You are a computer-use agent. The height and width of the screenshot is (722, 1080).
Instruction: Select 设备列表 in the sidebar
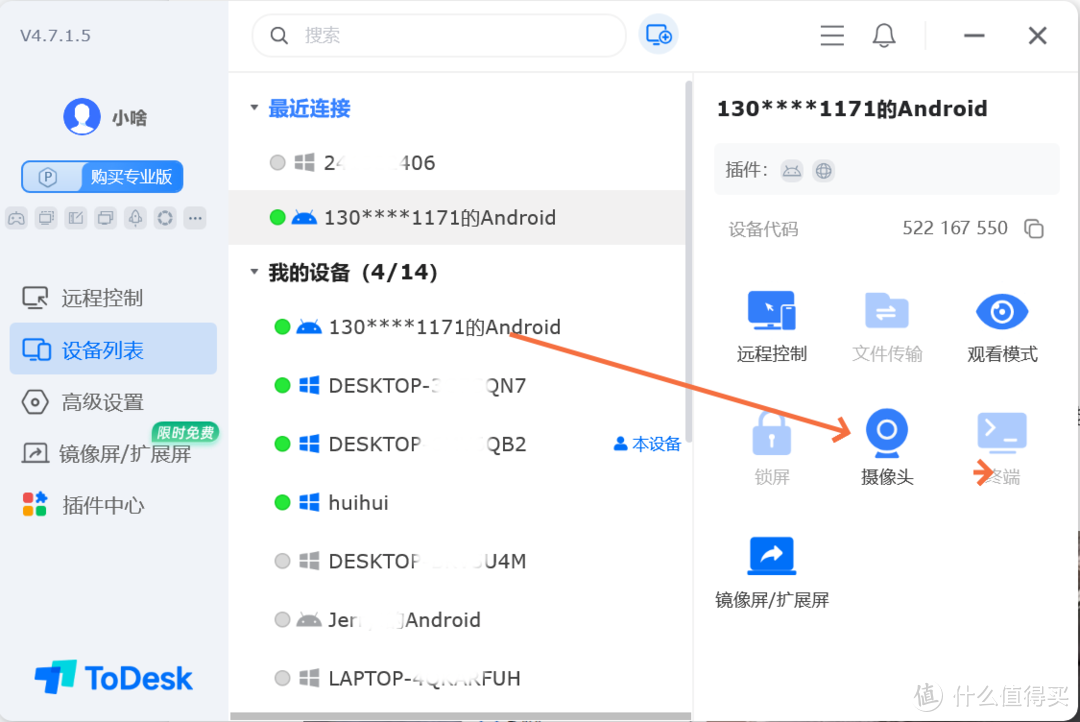[x=114, y=349]
